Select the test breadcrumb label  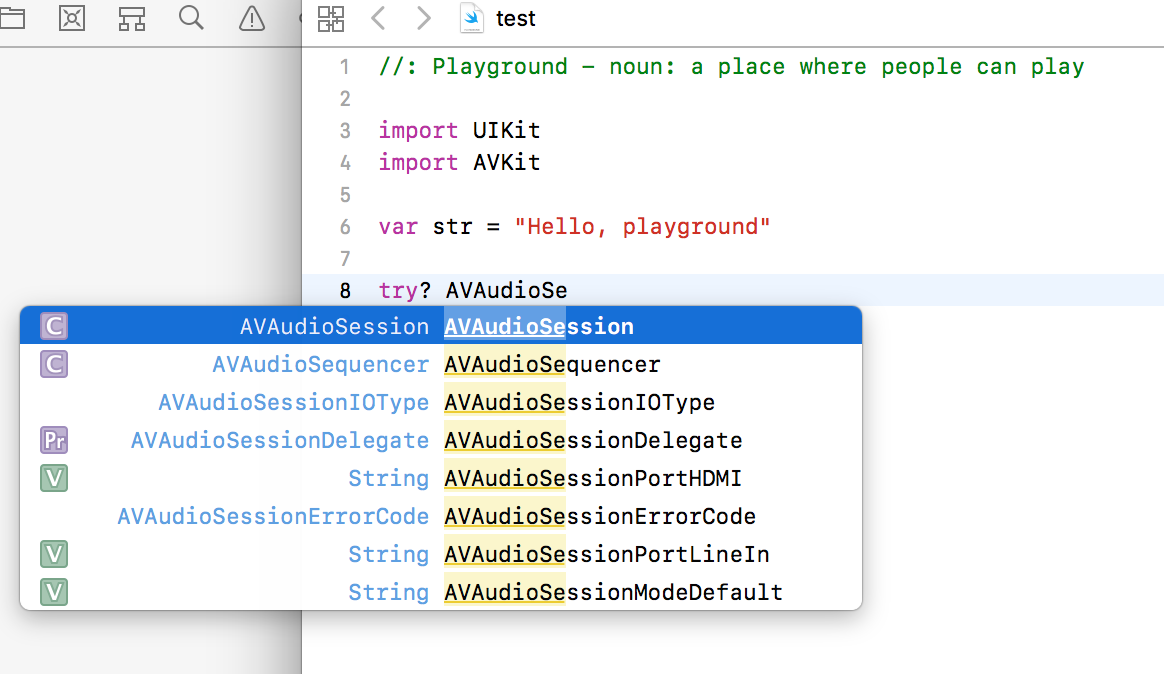pos(515,19)
